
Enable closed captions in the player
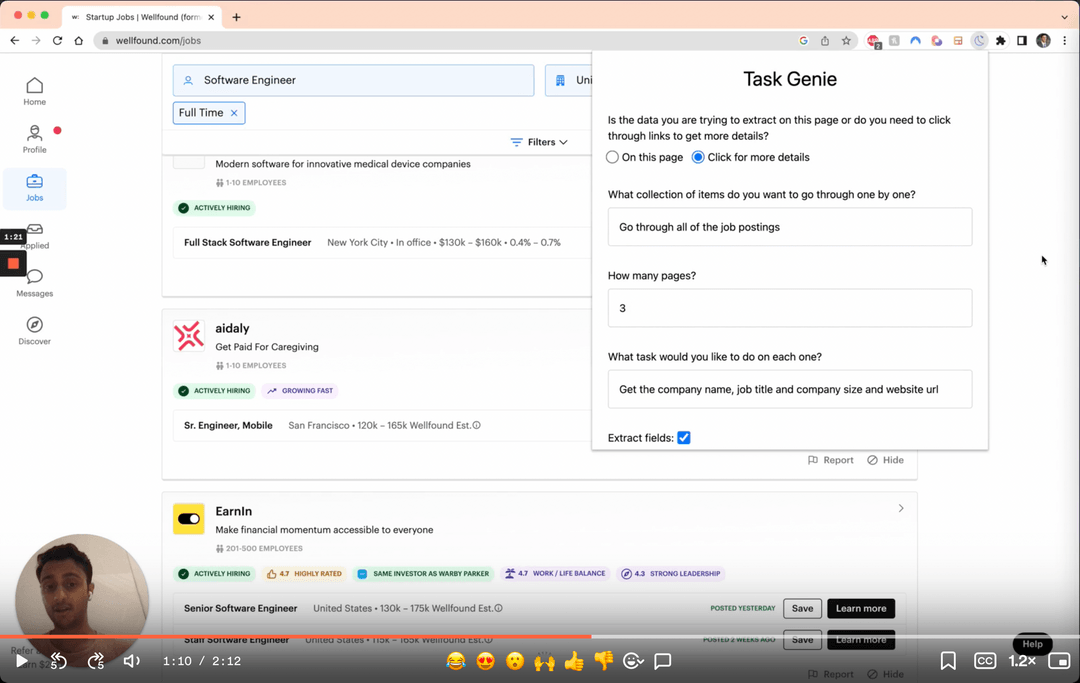pos(985,661)
